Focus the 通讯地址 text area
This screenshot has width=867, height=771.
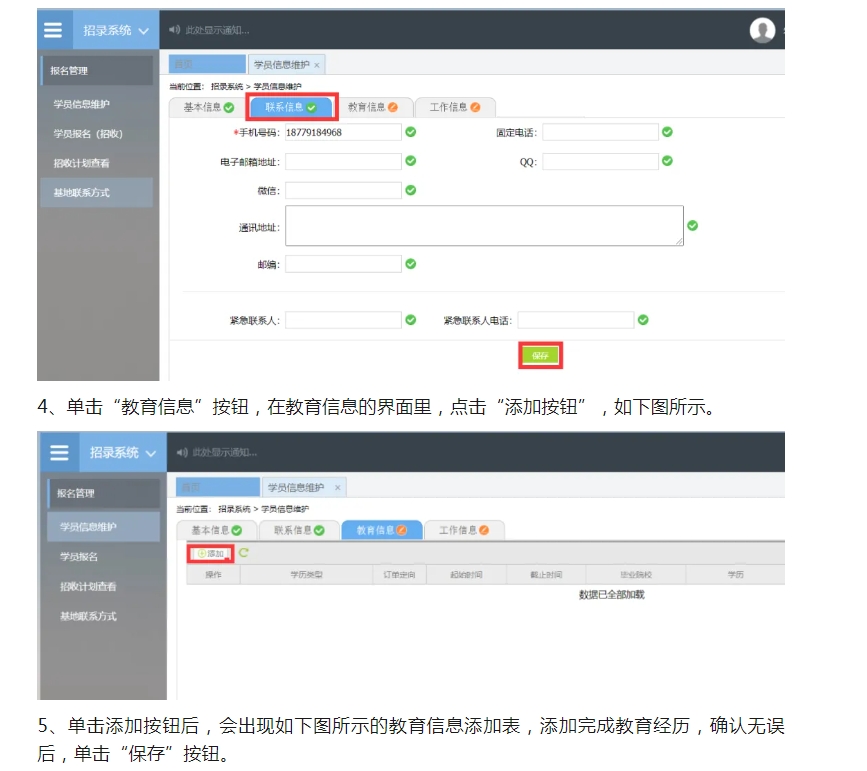pos(483,226)
